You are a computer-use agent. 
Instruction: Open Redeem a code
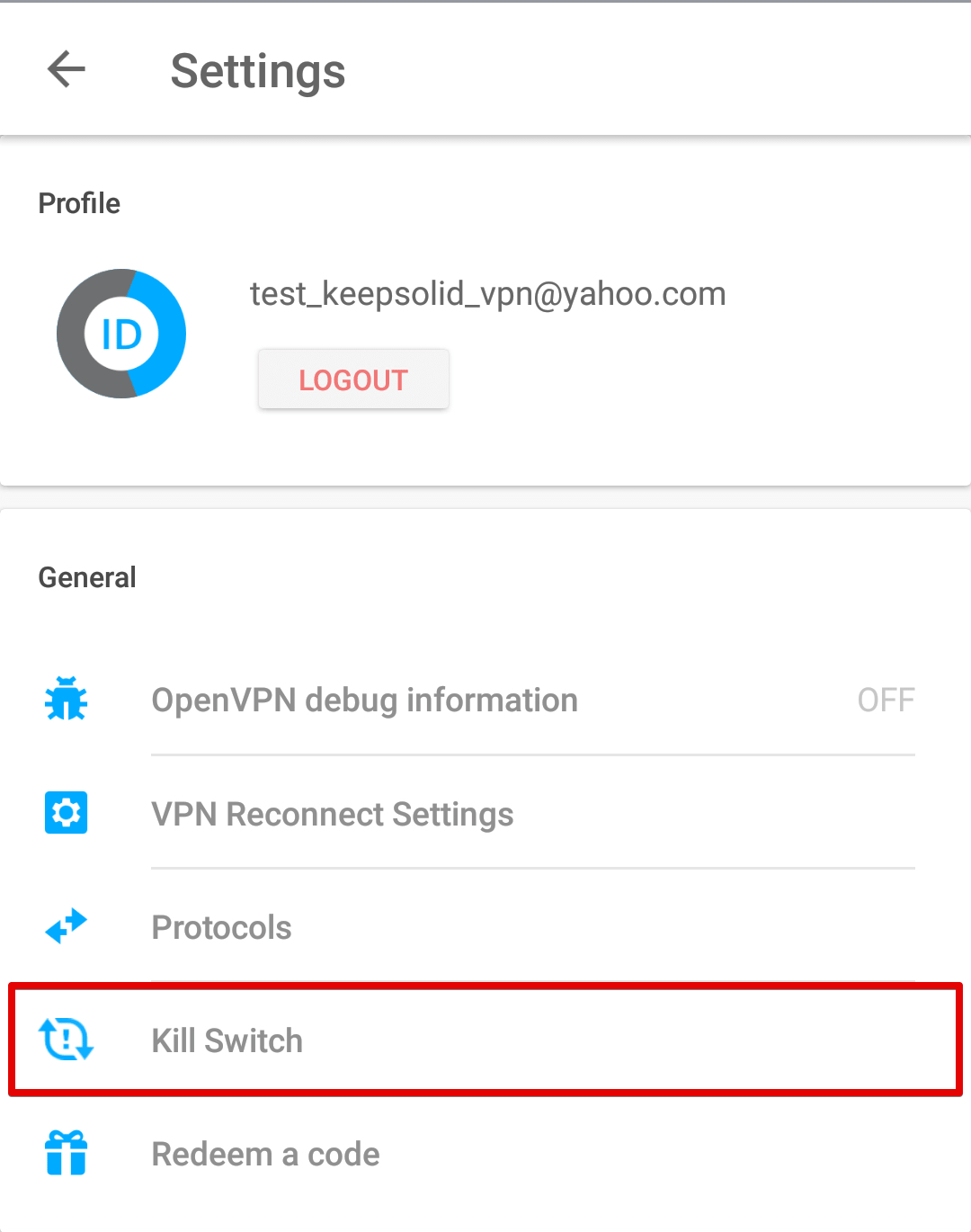[x=265, y=1154]
